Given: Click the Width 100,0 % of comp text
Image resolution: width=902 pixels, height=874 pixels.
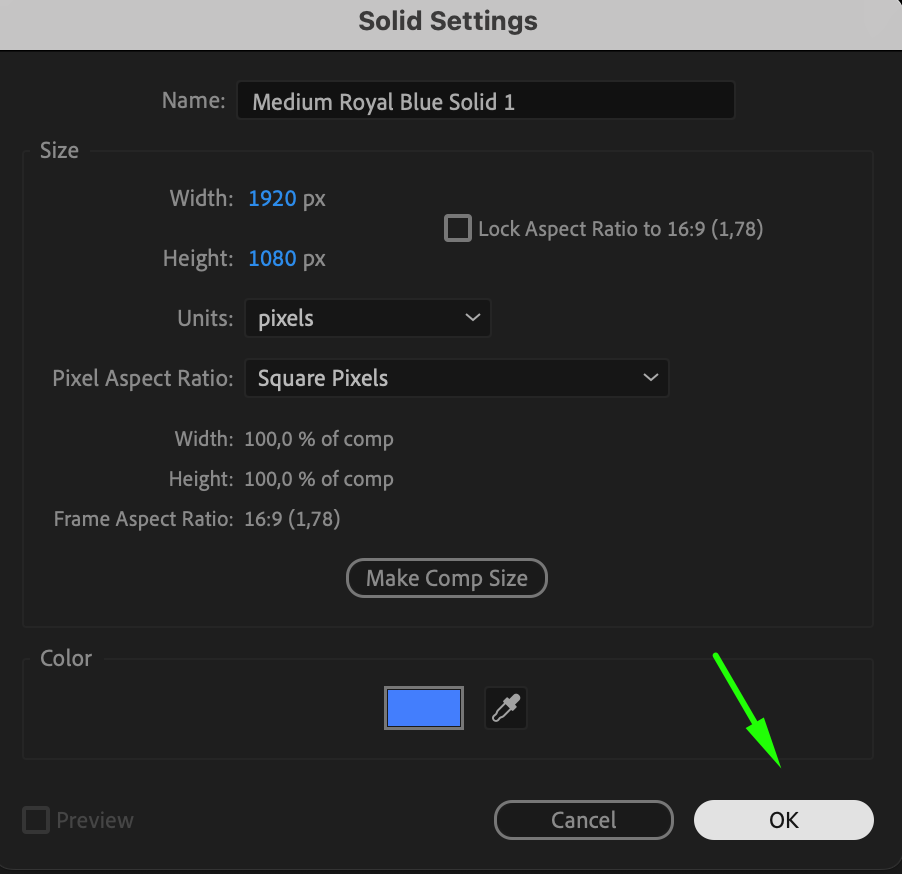Looking at the screenshot, I should [x=319, y=439].
